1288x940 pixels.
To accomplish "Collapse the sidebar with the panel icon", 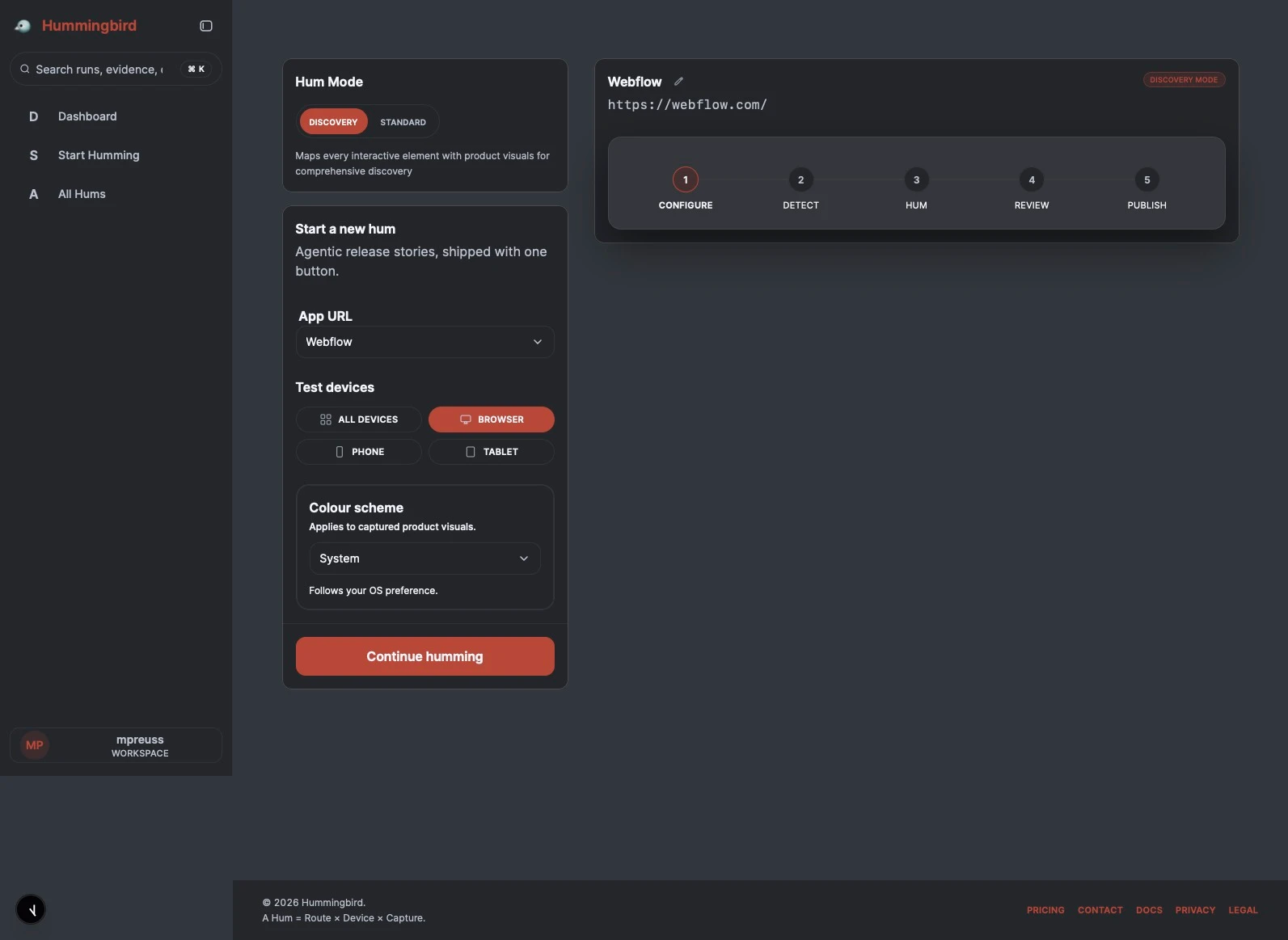I will point(206,26).
